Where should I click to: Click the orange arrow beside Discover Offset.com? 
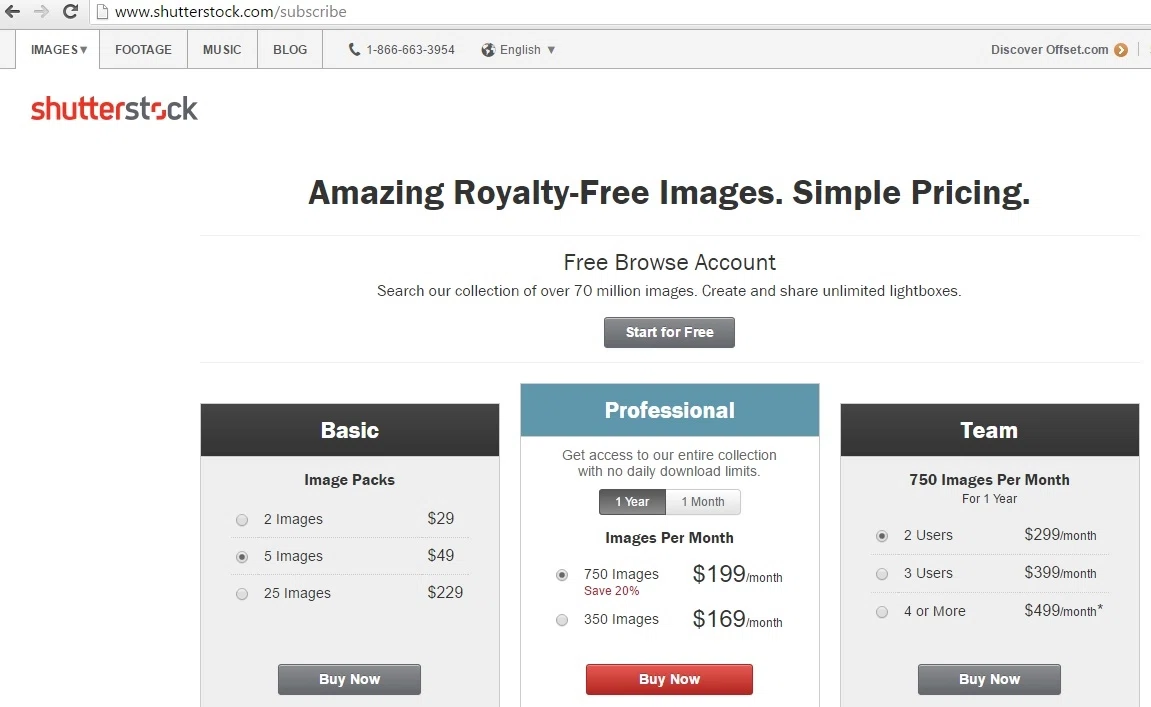tap(1120, 49)
